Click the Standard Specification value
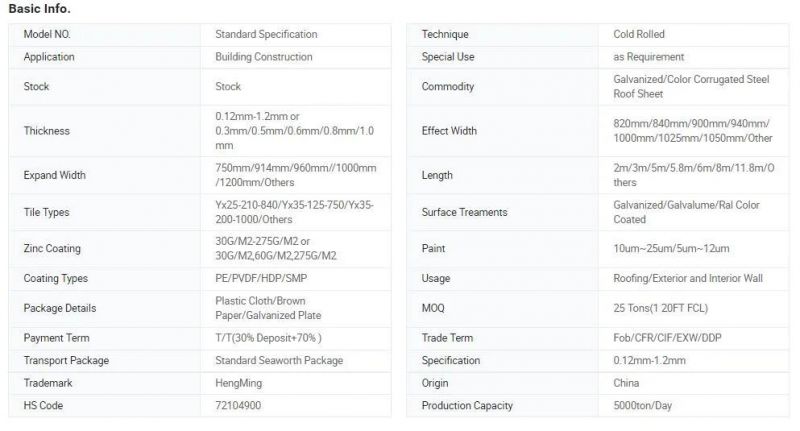 (266, 34)
